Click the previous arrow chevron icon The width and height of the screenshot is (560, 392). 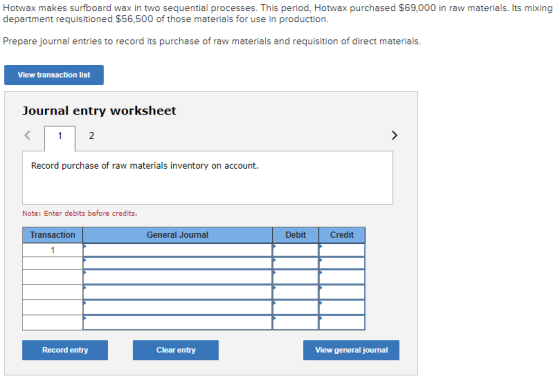[28, 135]
